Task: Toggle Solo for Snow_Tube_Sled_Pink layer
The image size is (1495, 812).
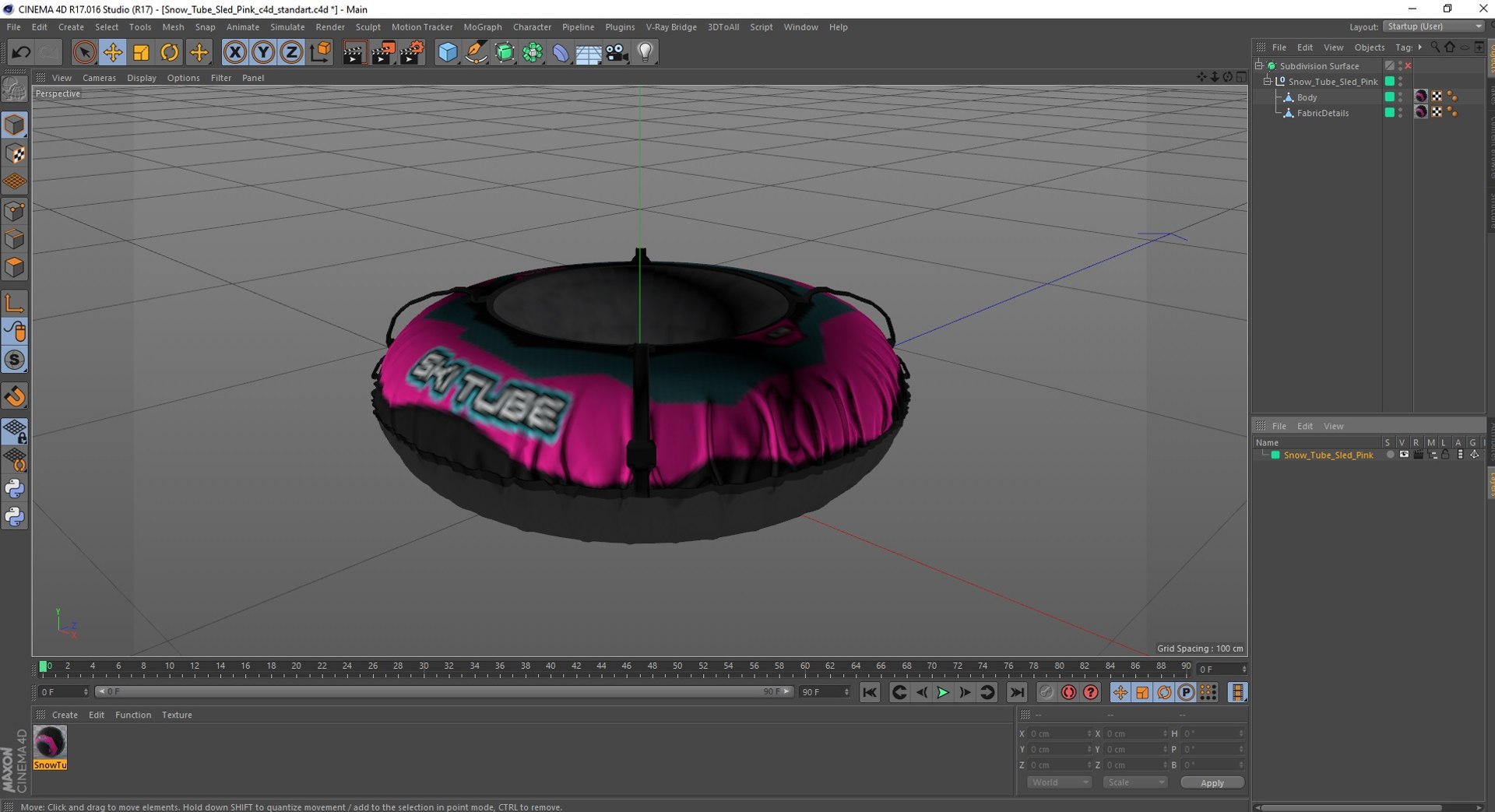Action: 1390,455
